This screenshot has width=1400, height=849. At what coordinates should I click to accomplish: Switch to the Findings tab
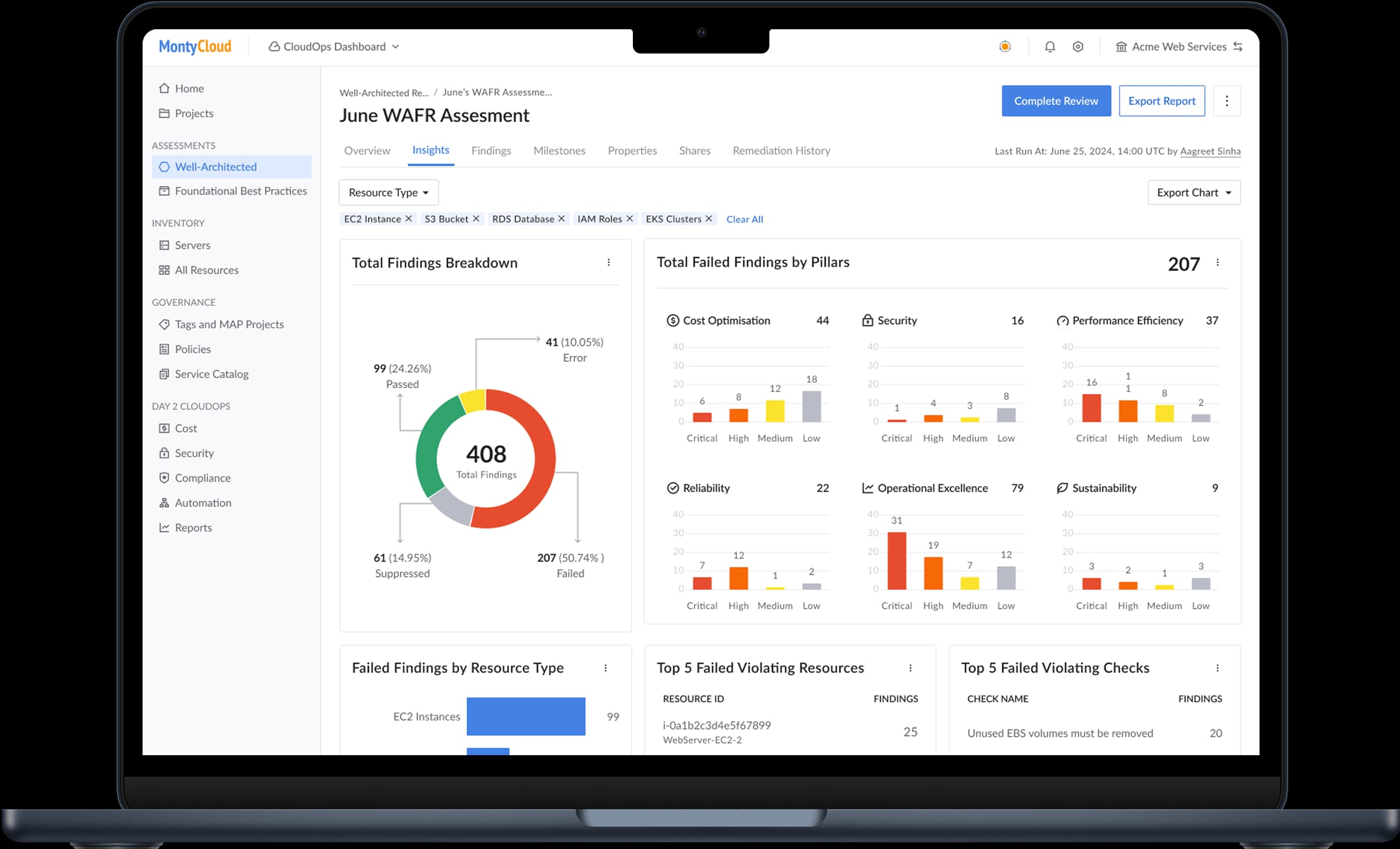491,151
